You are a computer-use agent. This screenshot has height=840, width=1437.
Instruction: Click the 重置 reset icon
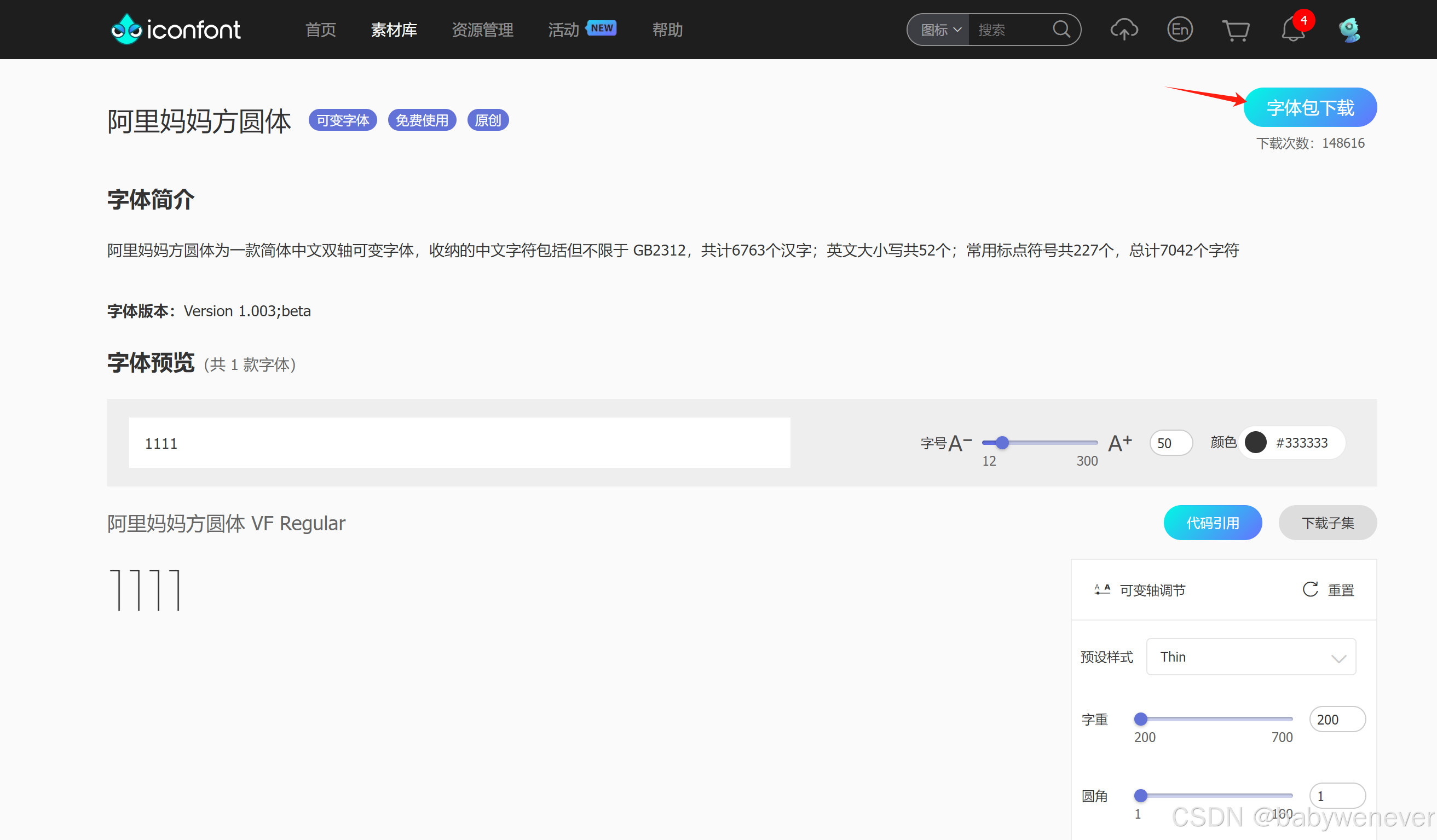tap(1310, 590)
